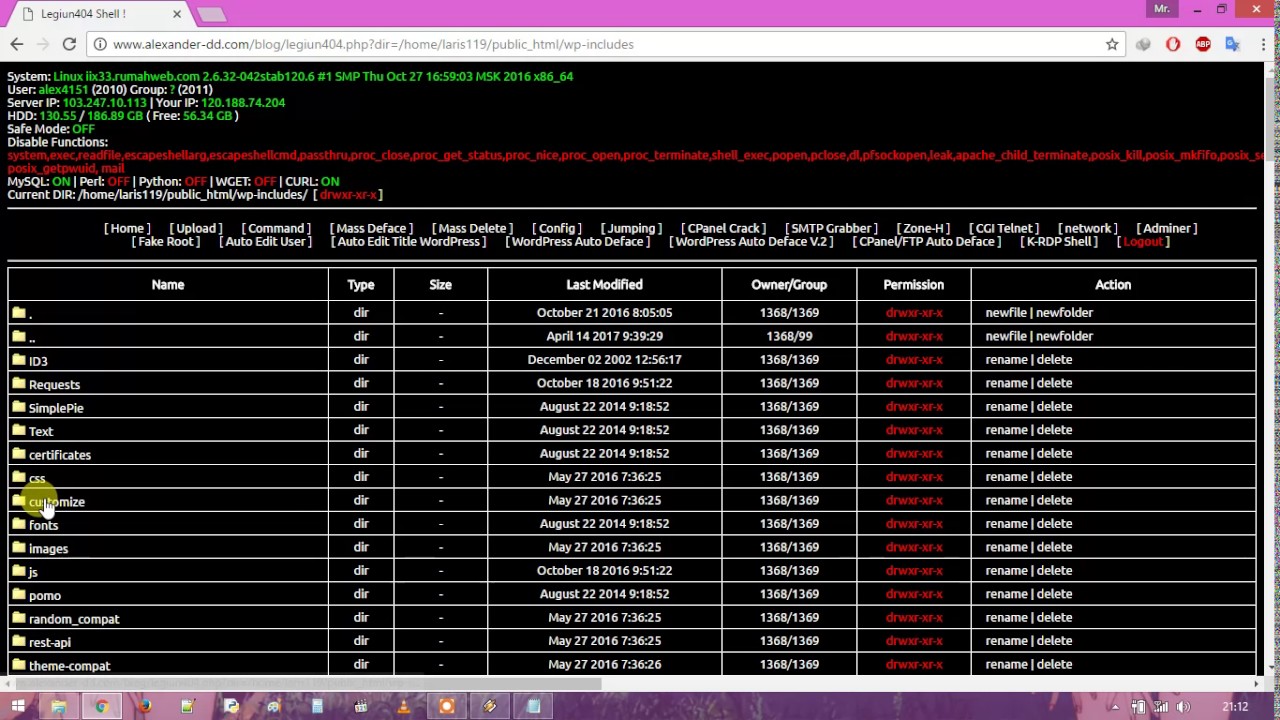Open the ID3 folder icon
The width and height of the screenshot is (1280, 720).
tap(19, 360)
